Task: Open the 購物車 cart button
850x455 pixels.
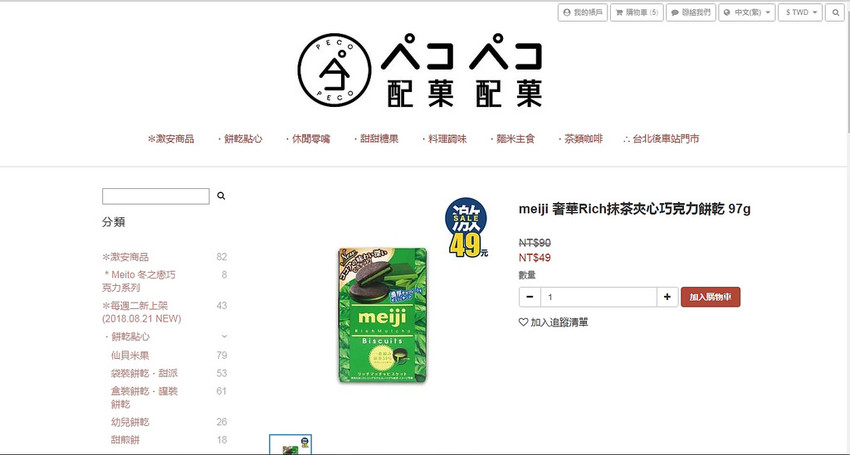Action: coord(637,12)
